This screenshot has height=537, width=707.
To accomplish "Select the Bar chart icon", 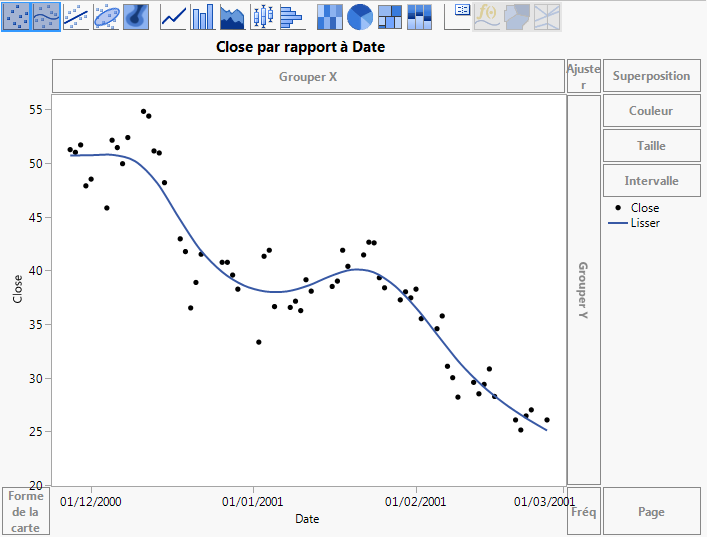I will tap(203, 17).
